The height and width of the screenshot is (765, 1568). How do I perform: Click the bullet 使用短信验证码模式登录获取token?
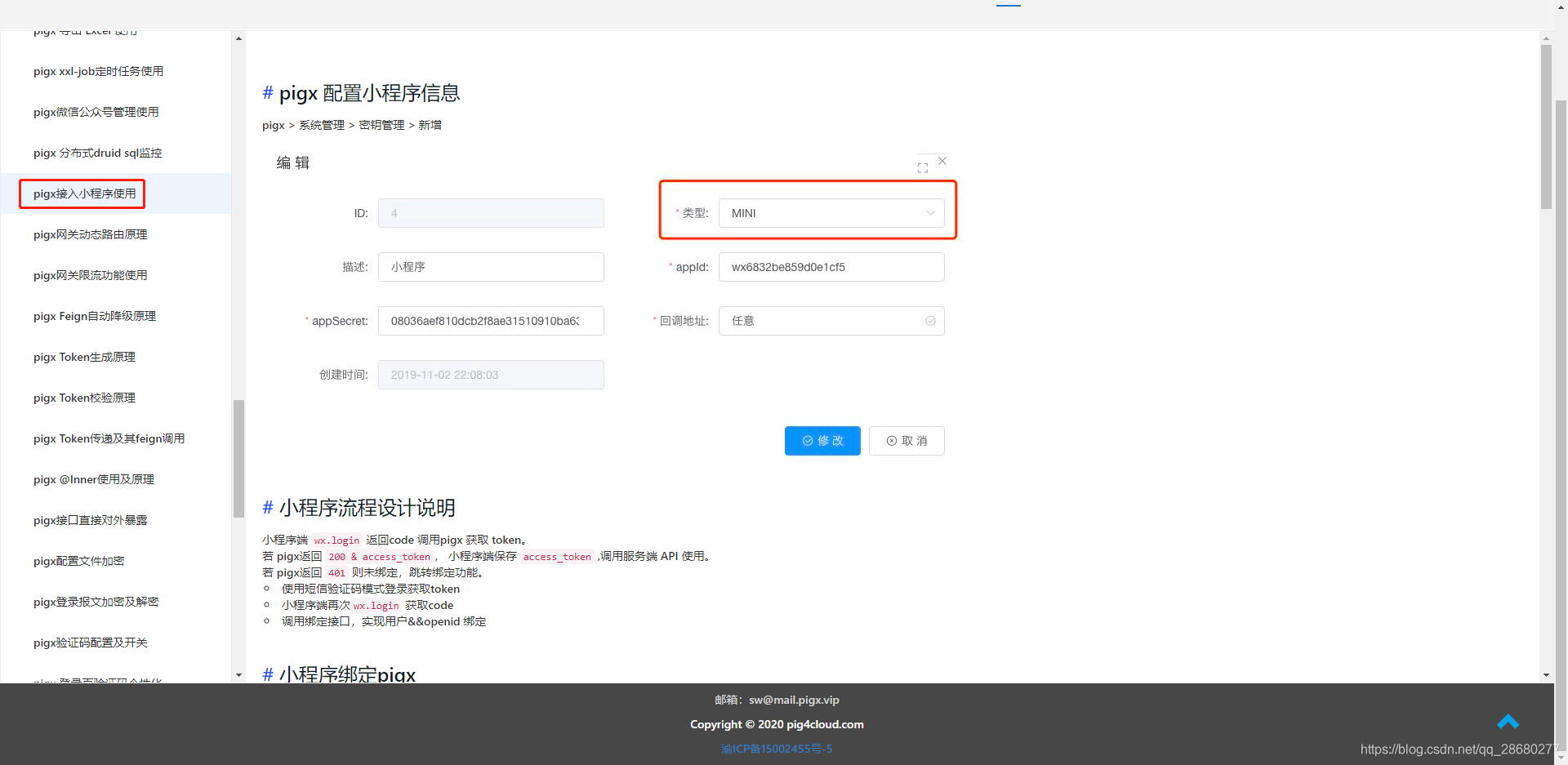click(x=371, y=589)
